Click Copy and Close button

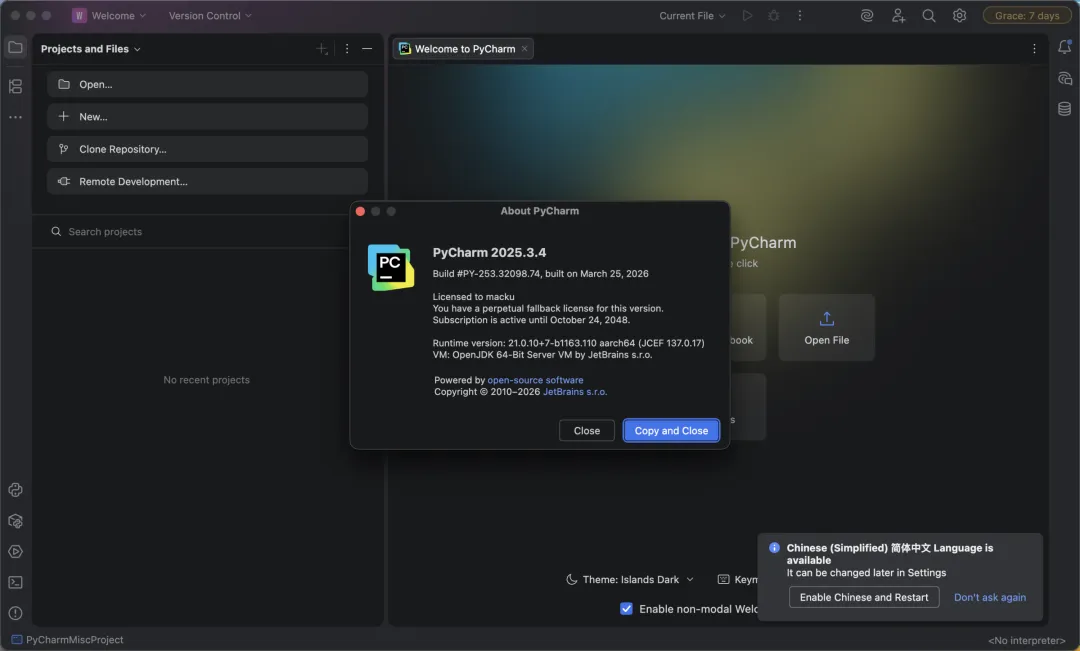(671, 431)
